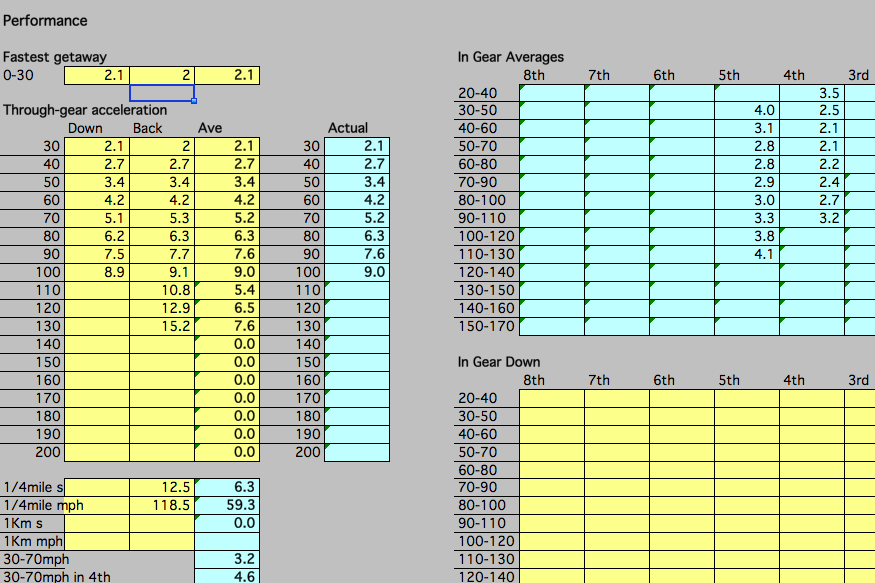Select In Gear Averages 5th gear 30-50 value 4.0

pos(747,110)
